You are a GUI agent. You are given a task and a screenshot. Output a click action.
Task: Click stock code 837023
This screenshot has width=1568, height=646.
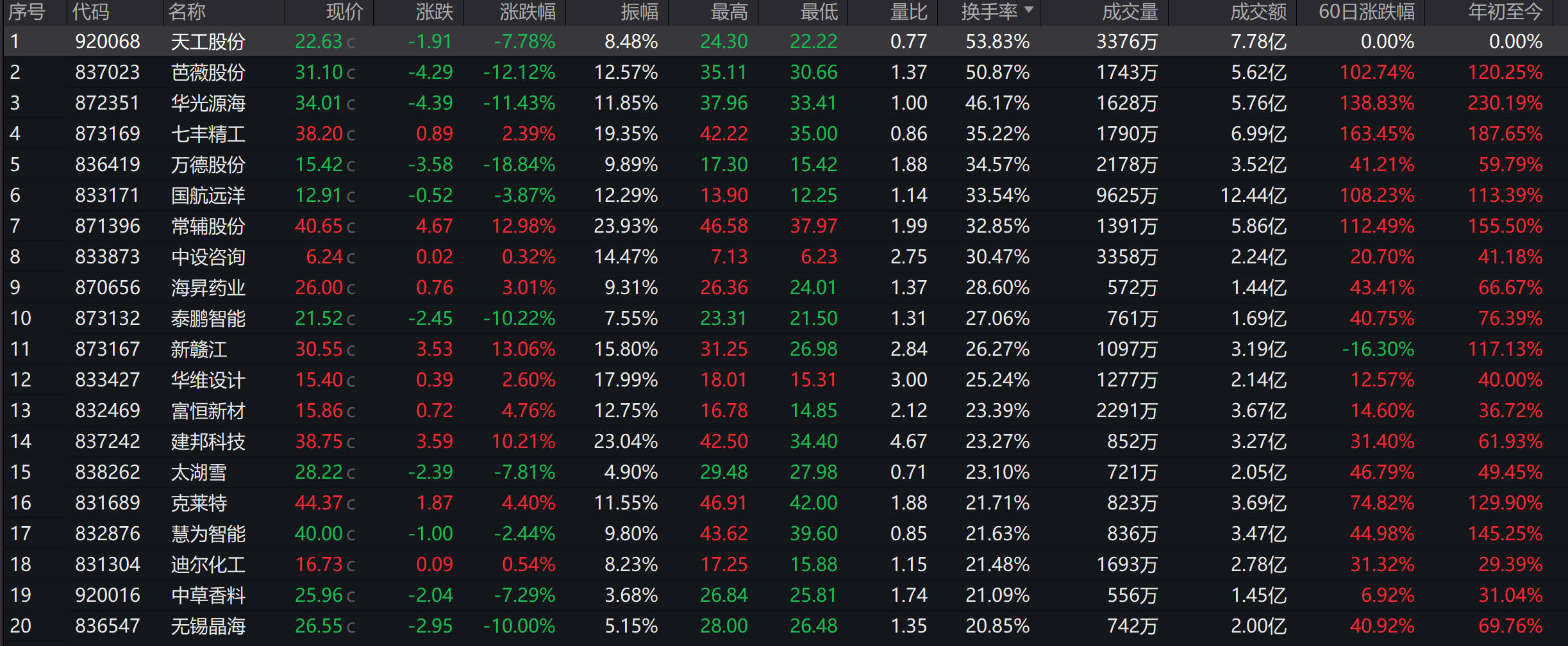[107, 72]
